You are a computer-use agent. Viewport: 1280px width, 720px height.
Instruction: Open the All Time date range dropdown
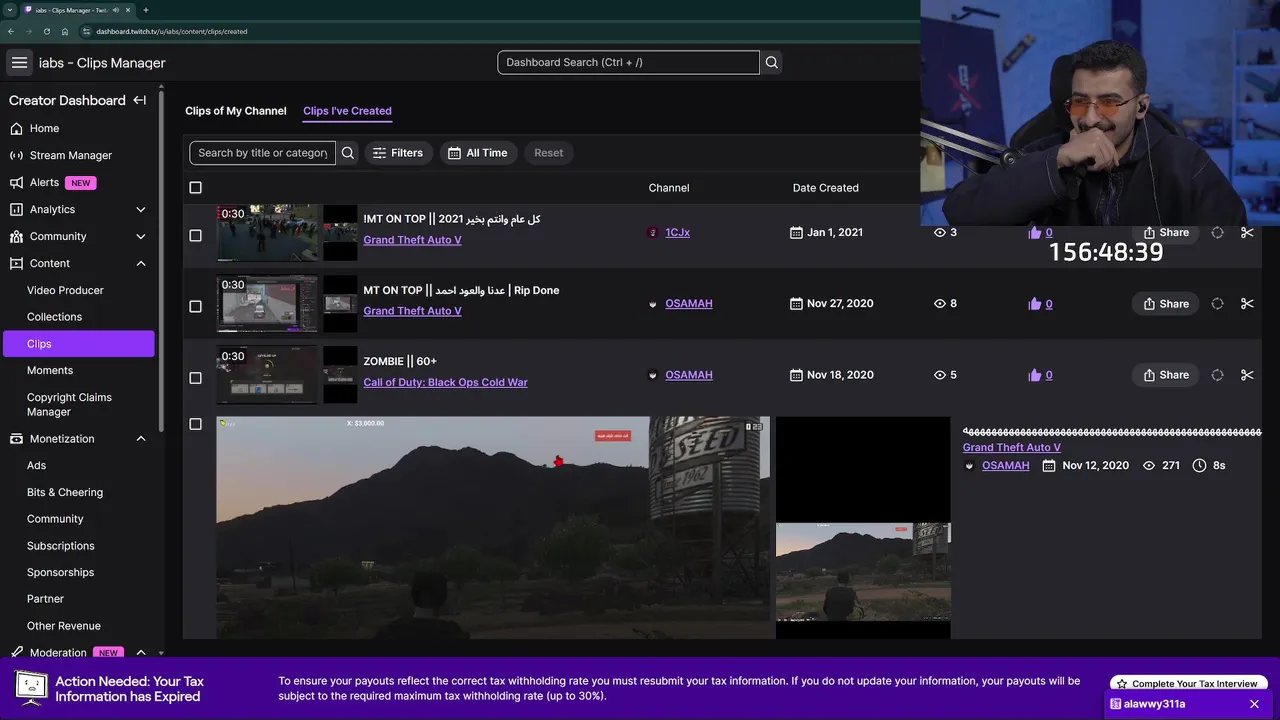pyautogui.click(x=478, y=153)
